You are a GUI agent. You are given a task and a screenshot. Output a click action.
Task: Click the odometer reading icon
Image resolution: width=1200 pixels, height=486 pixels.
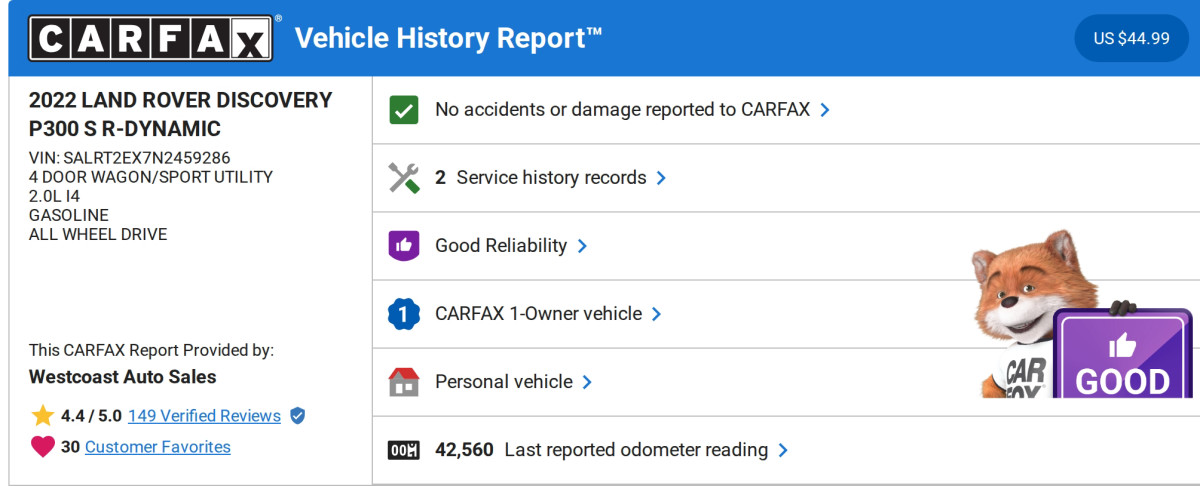[x=403, y=450]
